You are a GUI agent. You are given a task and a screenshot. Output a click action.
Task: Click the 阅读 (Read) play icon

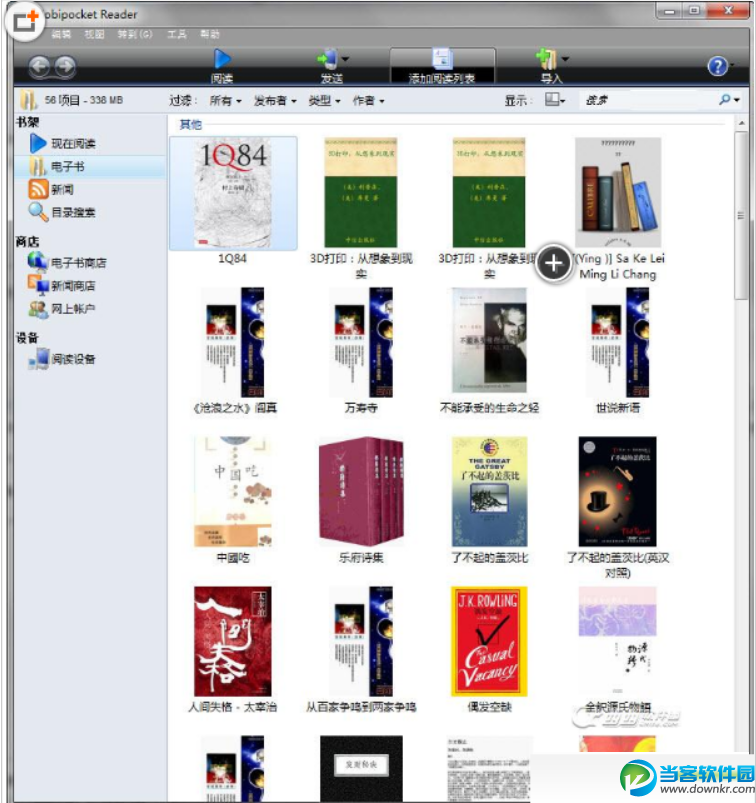click(222, 59)
